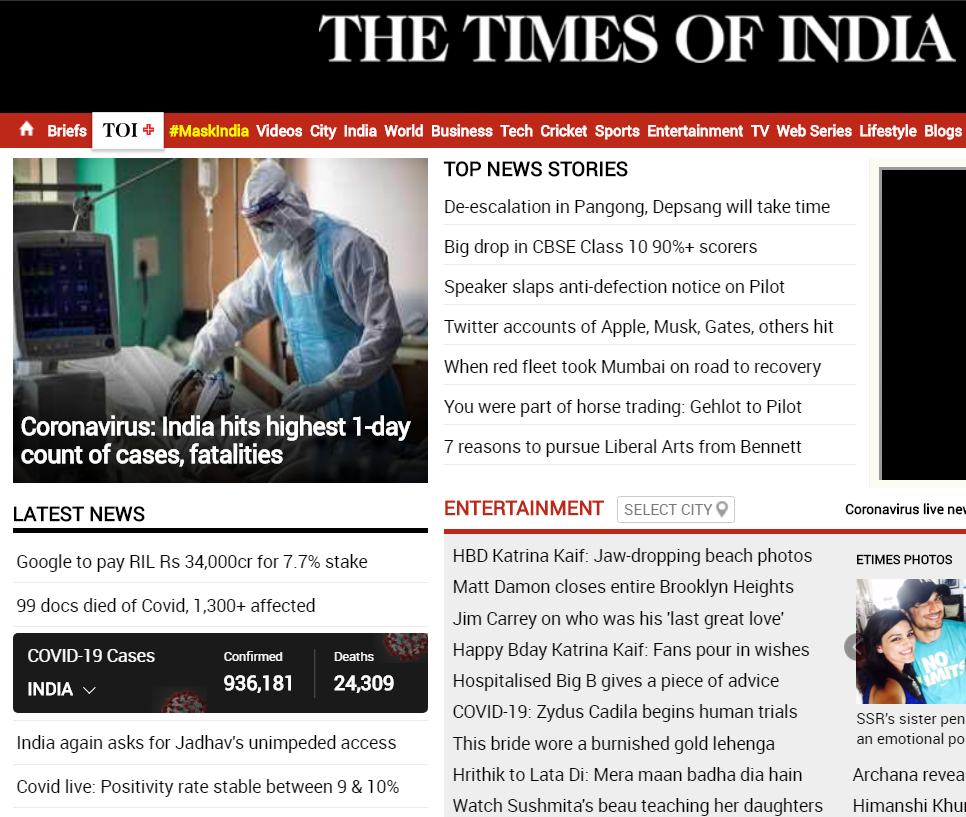Image resolution: width=966 pixels, height=817 pixels.
Task: Open the Blogs section
Action: pos(943,131)
